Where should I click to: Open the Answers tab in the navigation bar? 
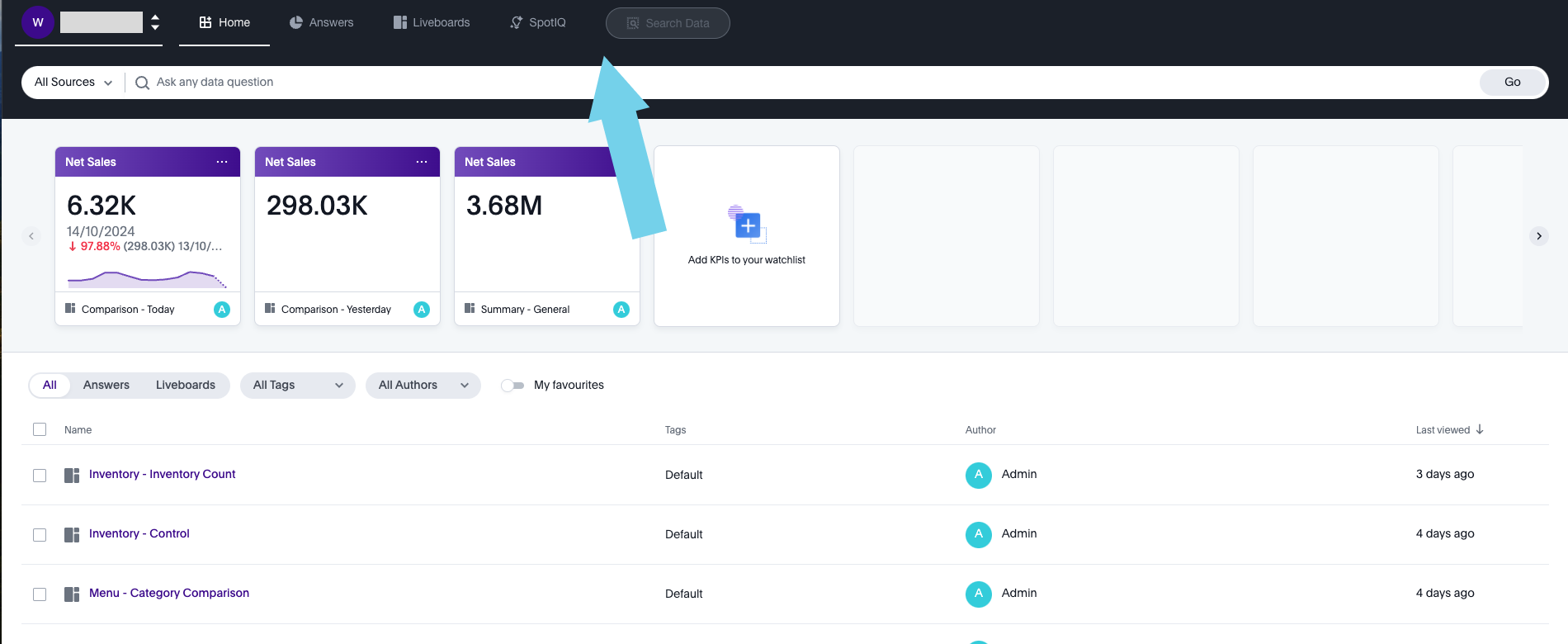(321, 22)
